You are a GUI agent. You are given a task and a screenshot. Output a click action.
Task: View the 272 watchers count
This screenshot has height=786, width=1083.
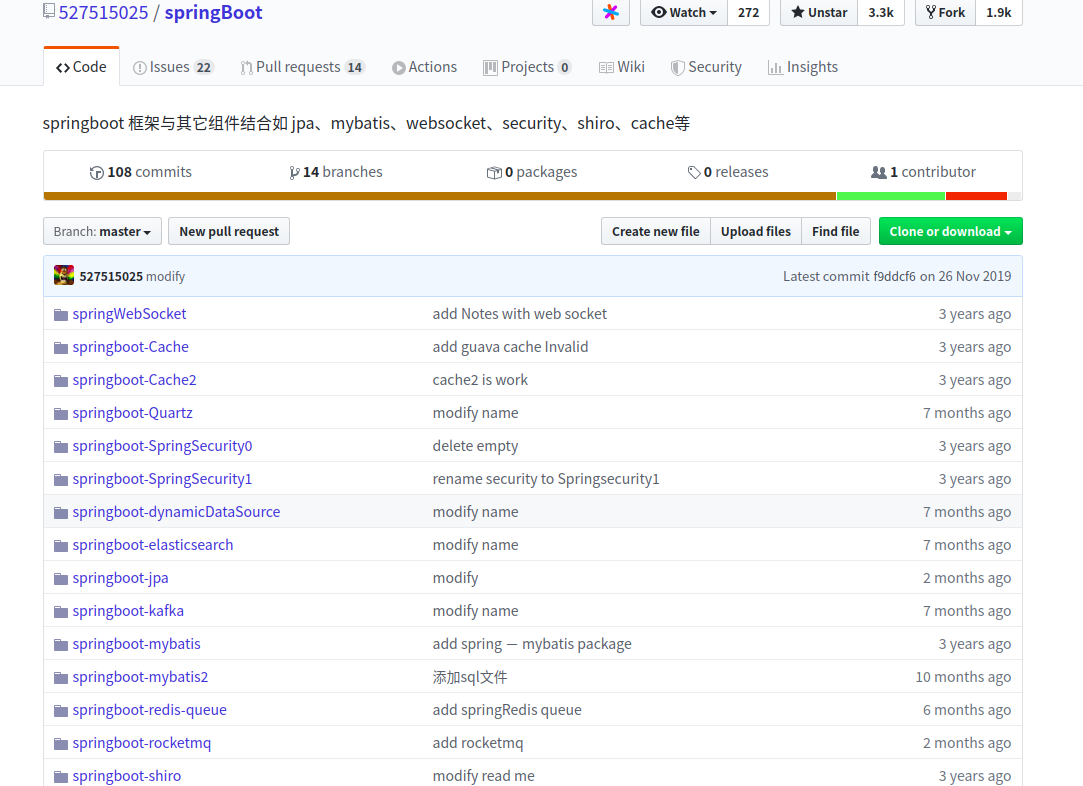[x=748, y=12]
